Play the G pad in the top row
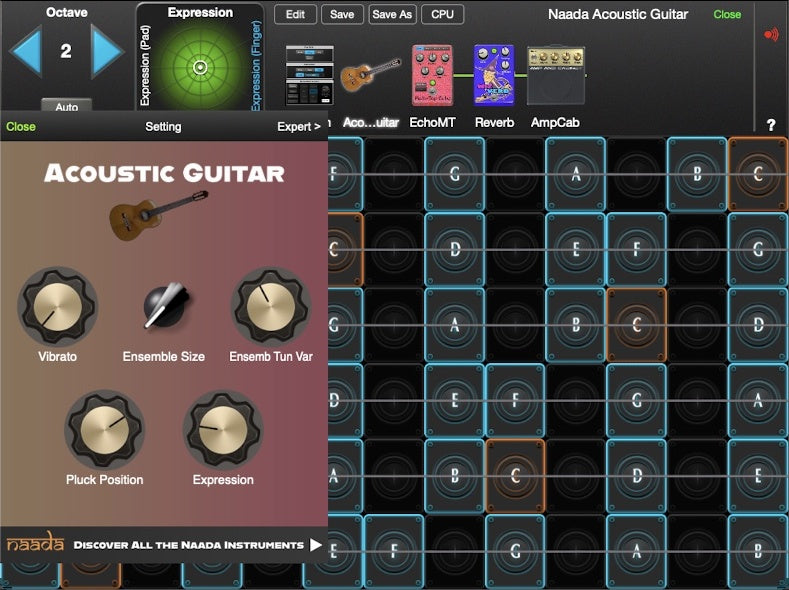Screen dimensions: 789x590 pyautogui.click(x=454, y=174)
